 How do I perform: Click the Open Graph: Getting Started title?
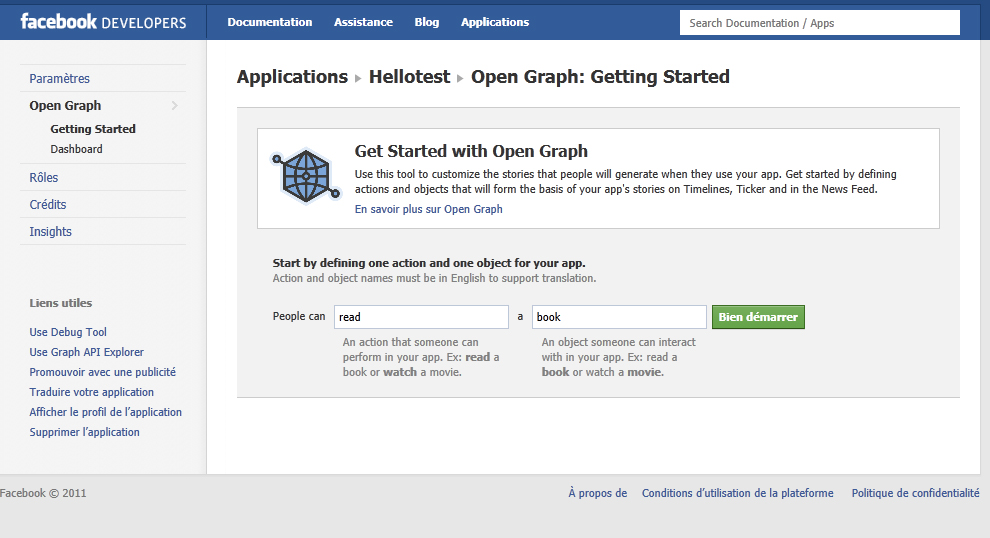(x=600, y=76)
